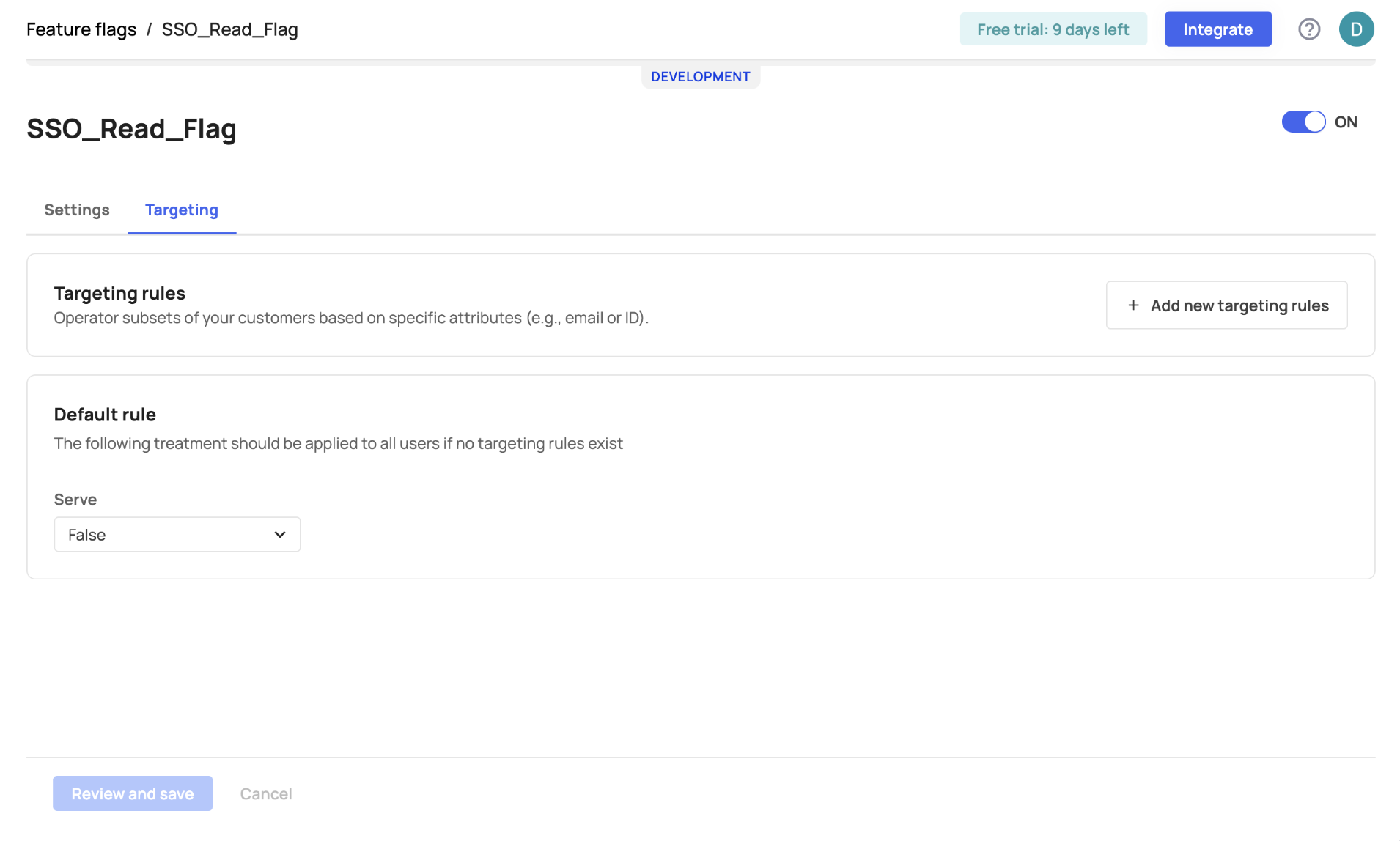The height and width of the screenshot is (841, 1400).
Task: Click SSO_Read_Flag in the breadcrumb
Action: click(229, 29)
